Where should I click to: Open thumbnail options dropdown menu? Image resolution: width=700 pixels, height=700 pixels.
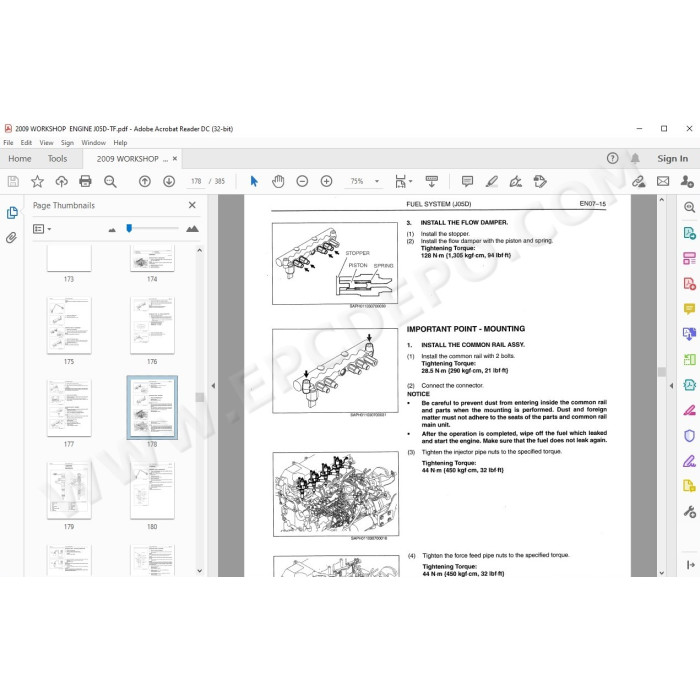tap(42, 229)
